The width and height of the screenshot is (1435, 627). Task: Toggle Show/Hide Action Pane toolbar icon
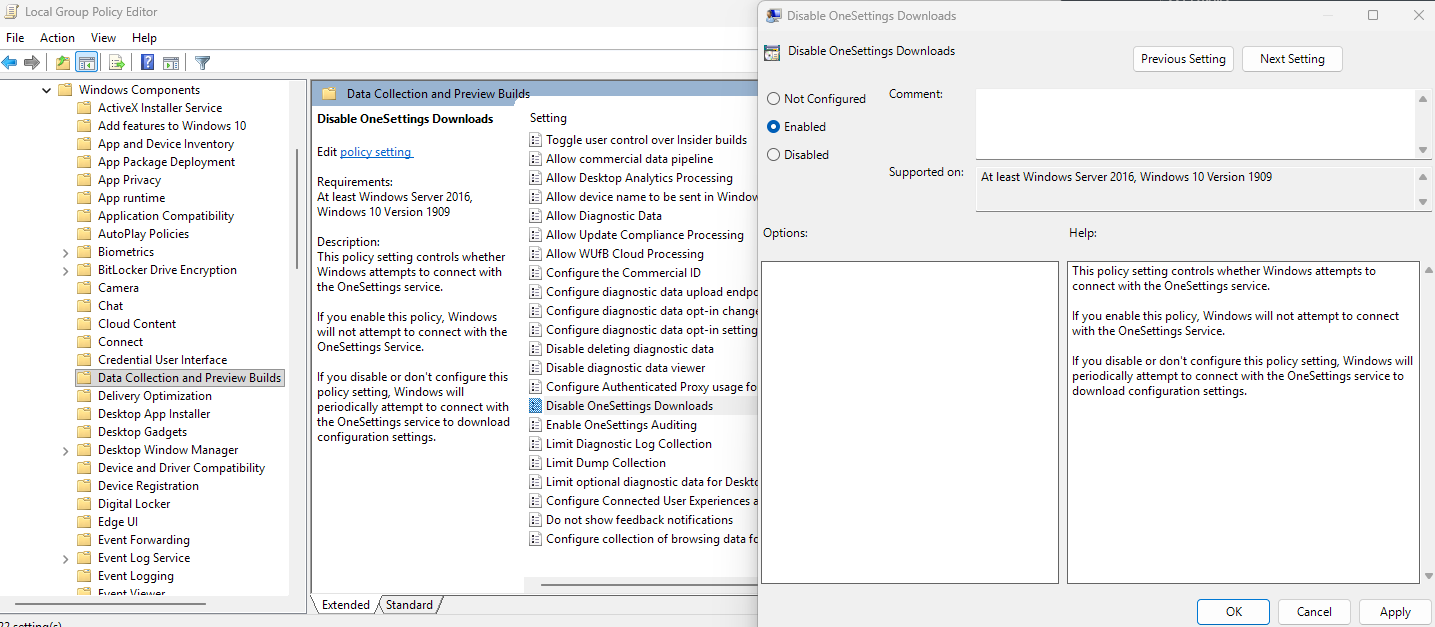(x=171, y=62)
